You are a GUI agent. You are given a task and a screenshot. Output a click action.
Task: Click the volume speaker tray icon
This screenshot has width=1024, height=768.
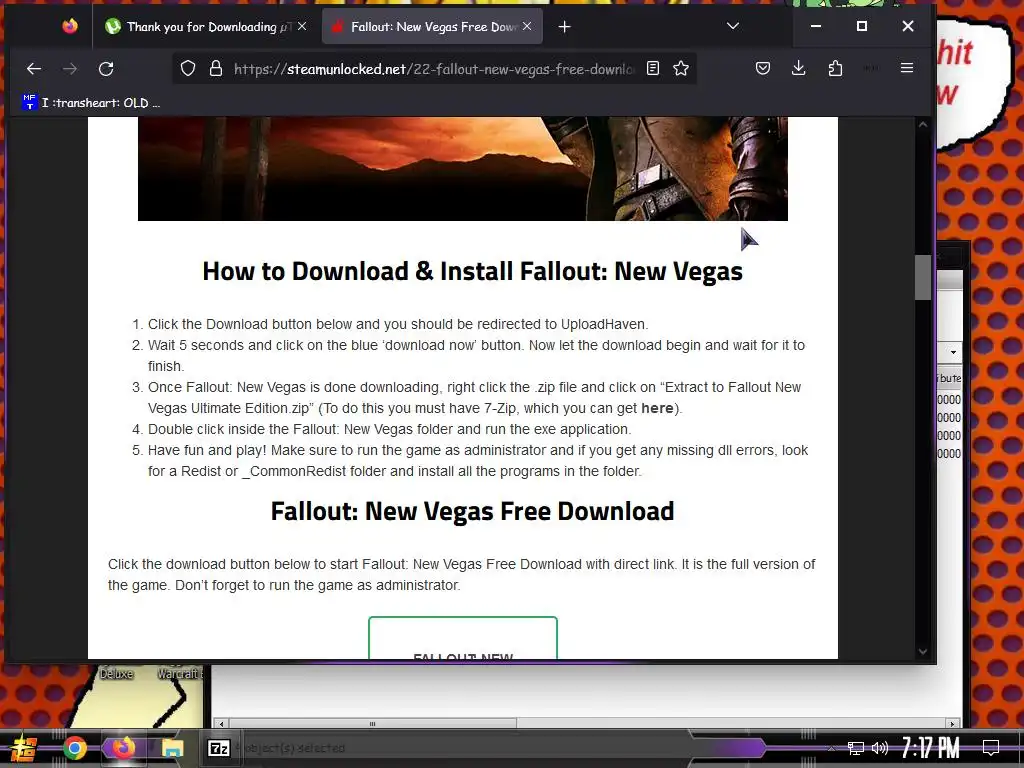point(880,748)
